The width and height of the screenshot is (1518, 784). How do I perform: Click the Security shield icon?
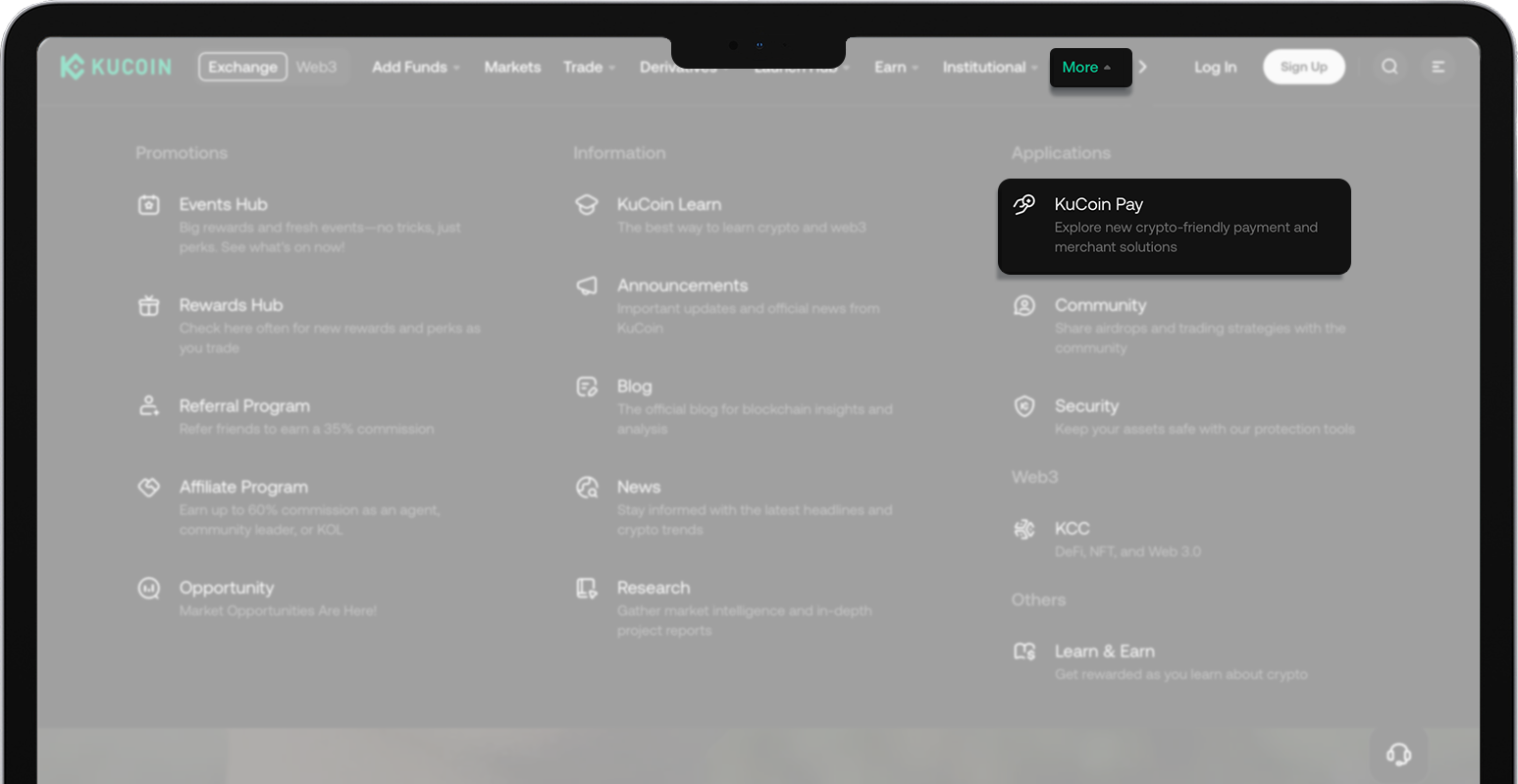pyautogui.click(x=1024, y=406)
